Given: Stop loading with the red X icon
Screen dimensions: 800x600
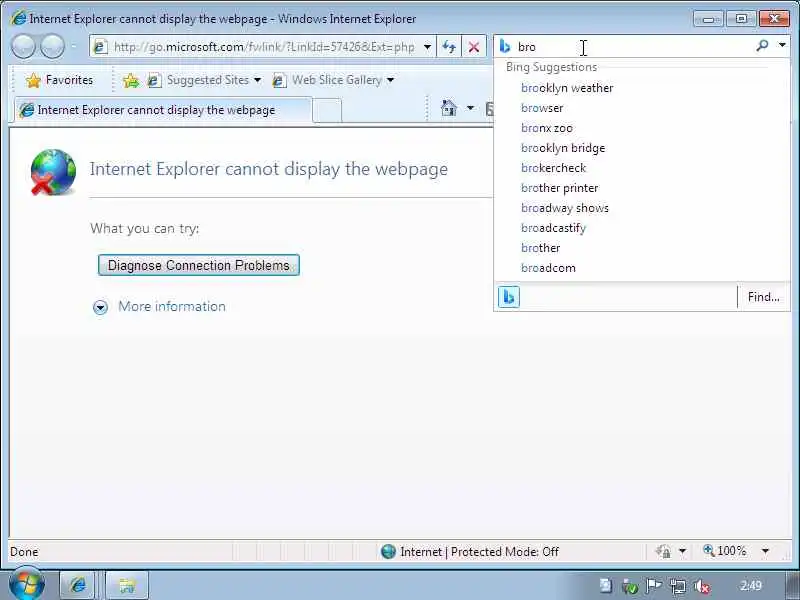Looking at the screenshot, I should [473, 47].
